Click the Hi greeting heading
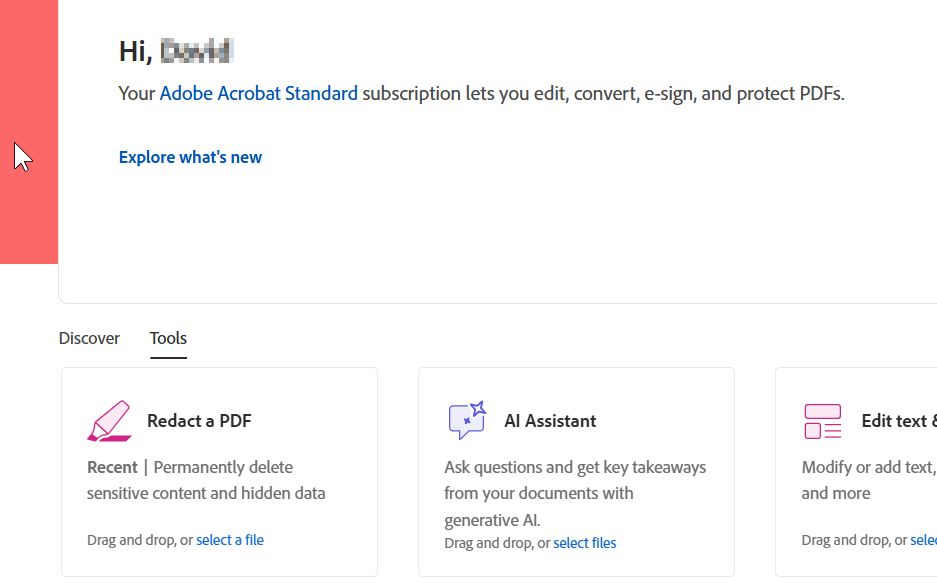 point(175,50)
